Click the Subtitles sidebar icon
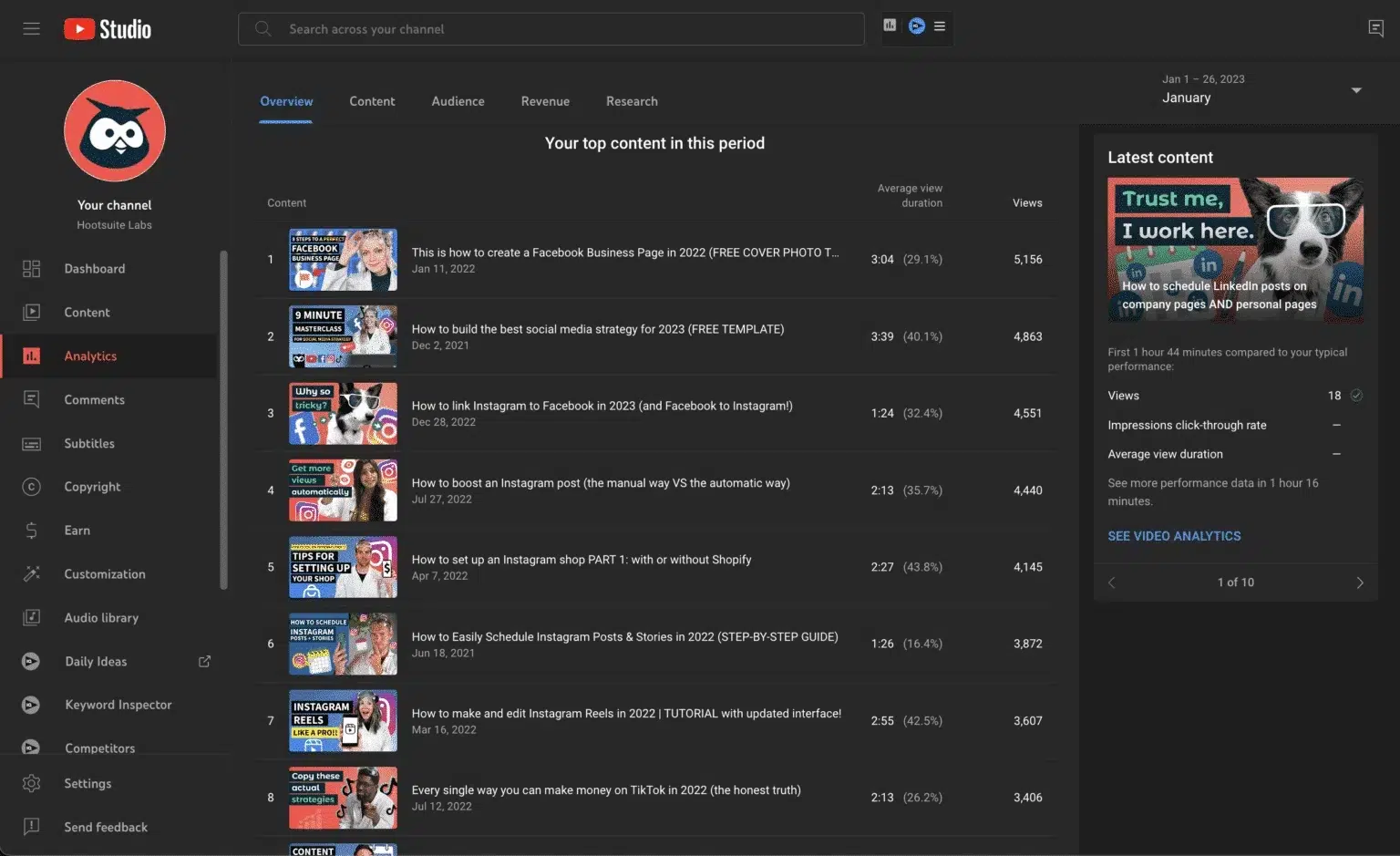The height and width of the screenshot is (856, 1400). point(31,444)
